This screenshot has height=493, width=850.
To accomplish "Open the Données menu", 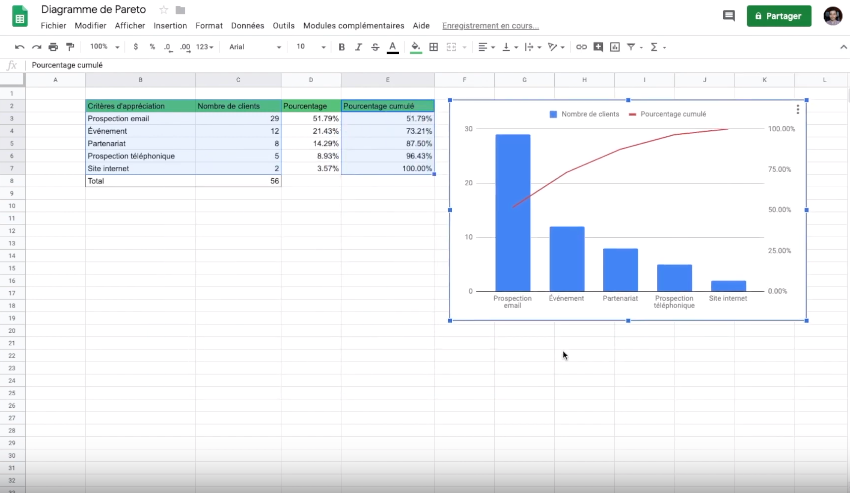I will [248, 25].
